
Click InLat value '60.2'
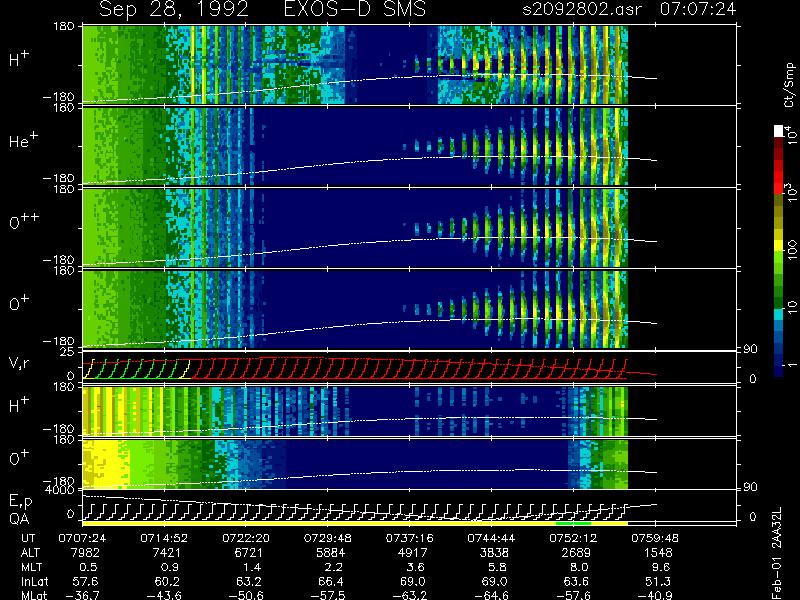[x=166, y=581]
